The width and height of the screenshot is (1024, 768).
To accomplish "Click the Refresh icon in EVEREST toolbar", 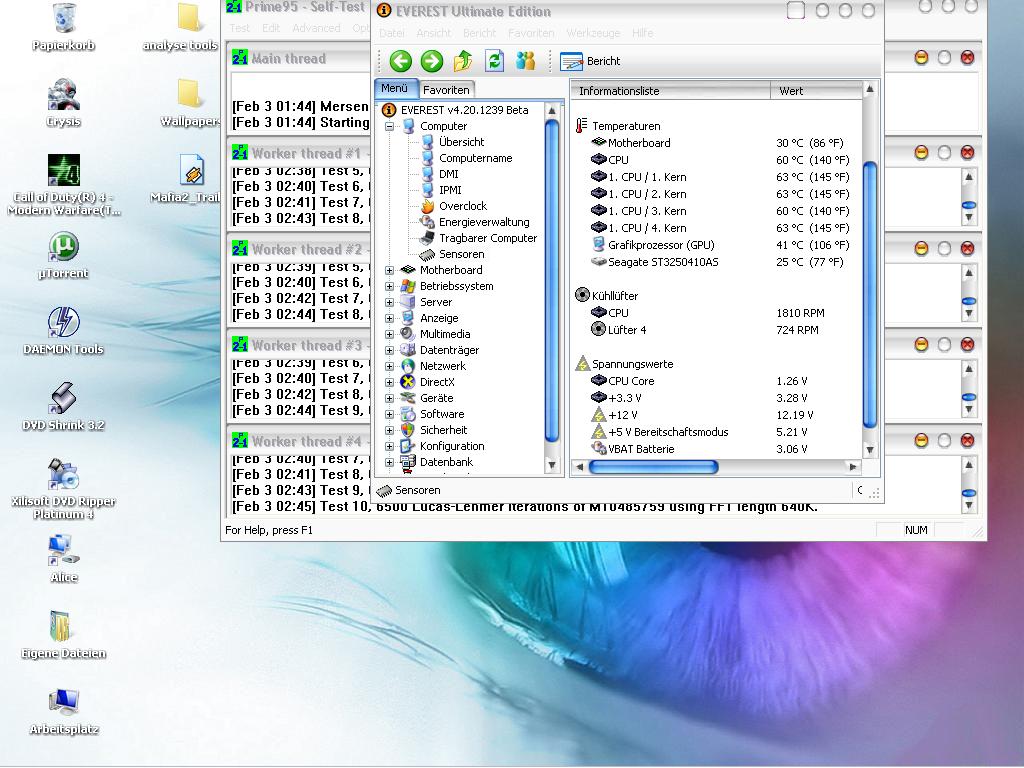I will point(494,61).
